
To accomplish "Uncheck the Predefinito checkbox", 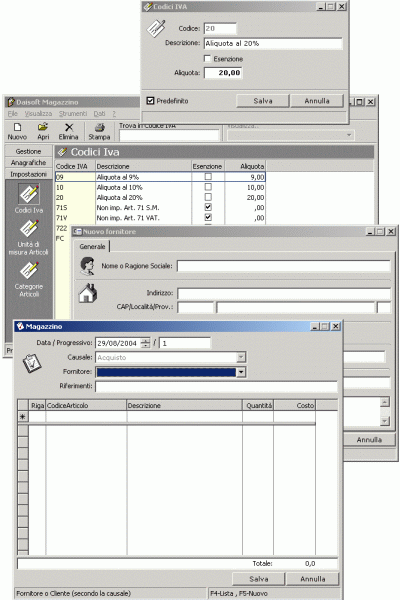I will (x=150, y=101).
